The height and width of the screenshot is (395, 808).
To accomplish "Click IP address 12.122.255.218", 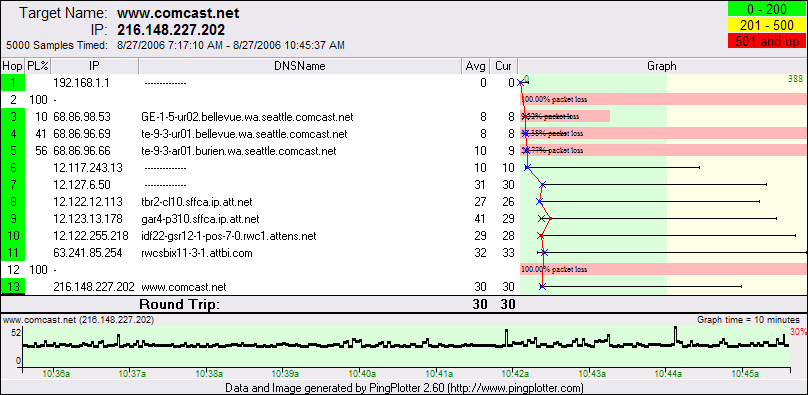I will coord(91,236).
